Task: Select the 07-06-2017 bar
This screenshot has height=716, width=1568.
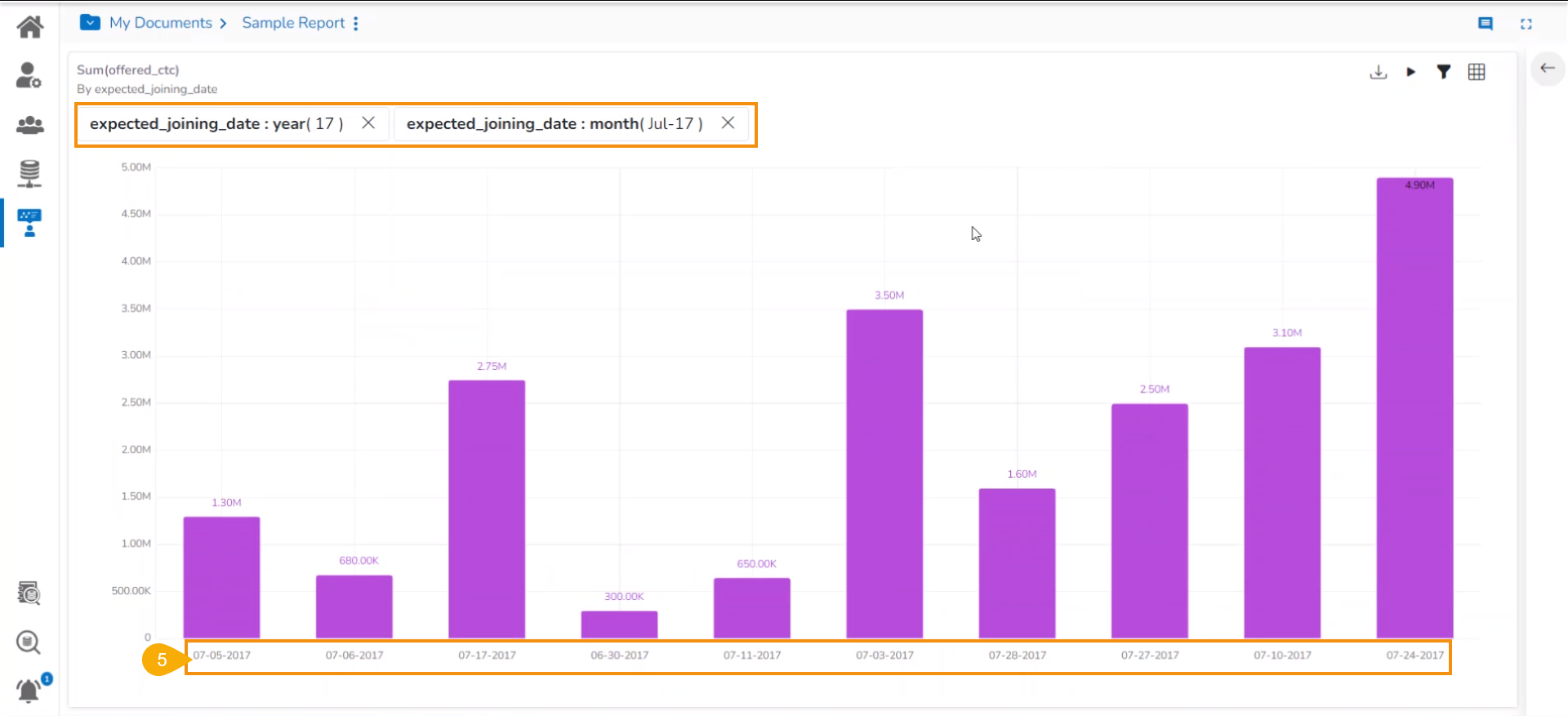Action: click(x=354, y=607)
